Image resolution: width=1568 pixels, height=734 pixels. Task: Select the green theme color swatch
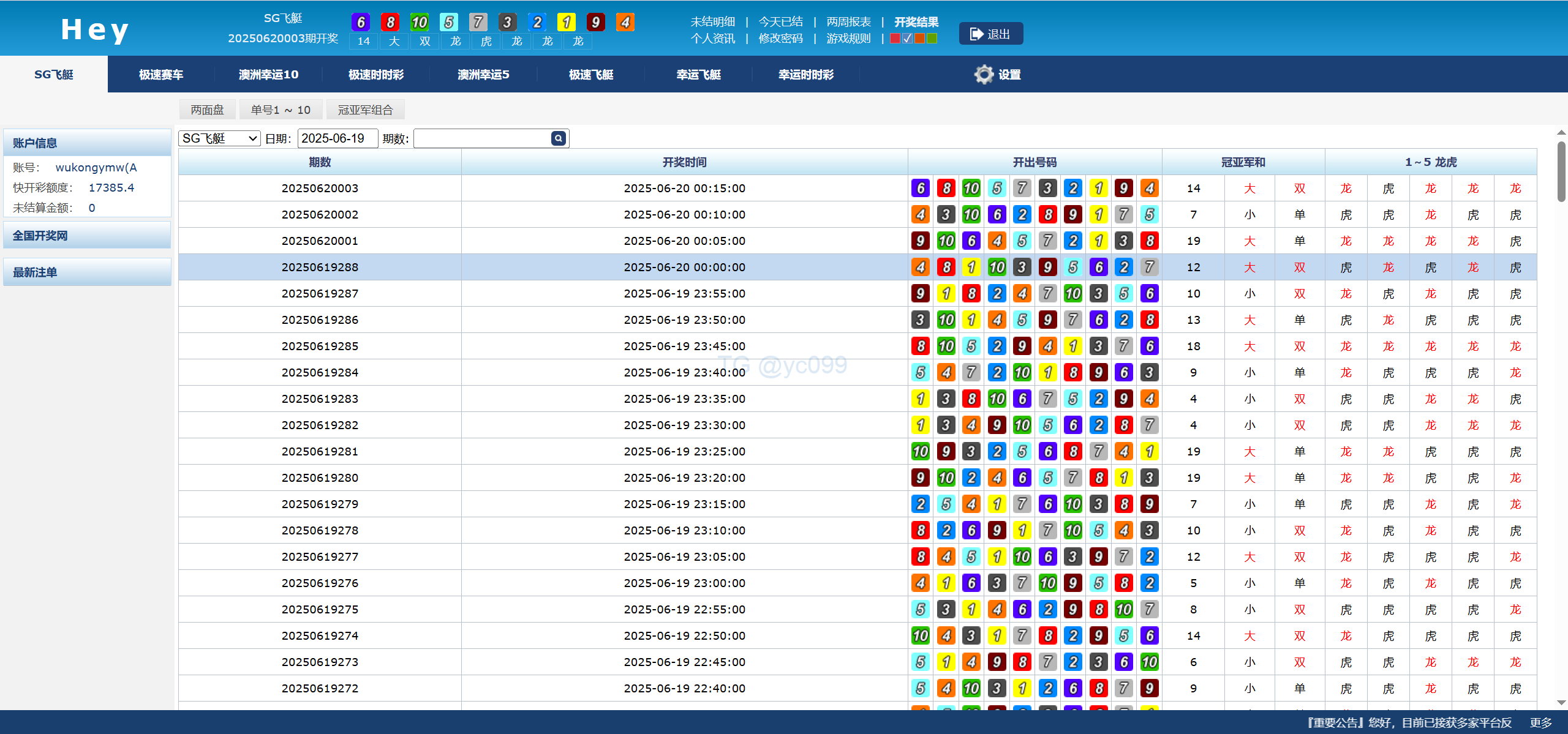[932, 39]
